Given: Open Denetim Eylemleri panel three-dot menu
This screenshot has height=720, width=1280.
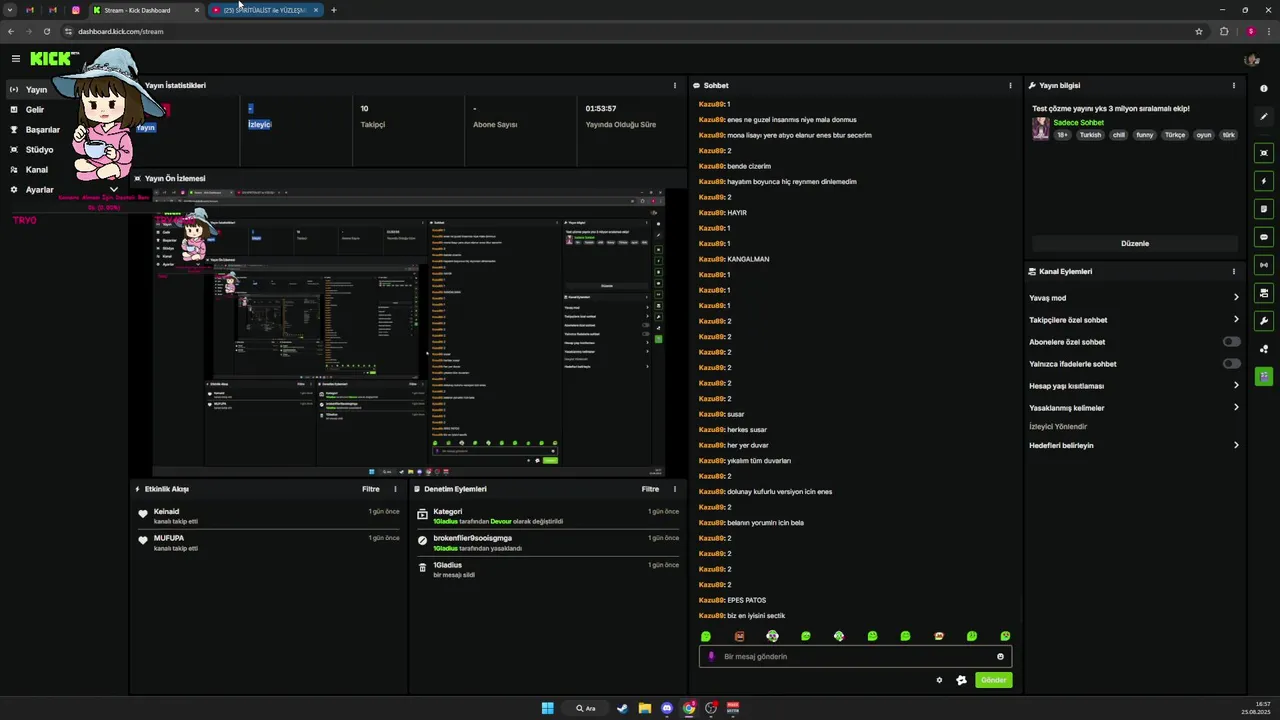Looking at the screenshot, I should tap(674, 489).
